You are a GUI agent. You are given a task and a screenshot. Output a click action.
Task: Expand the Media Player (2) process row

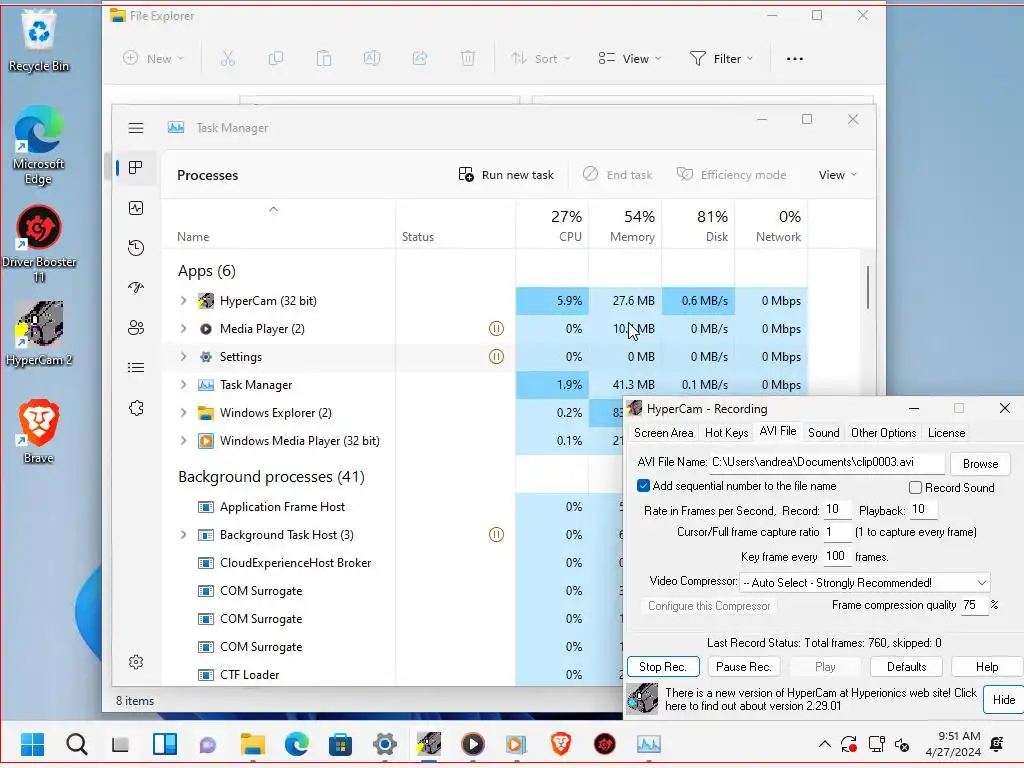pyautogui.click(x=184, y=328)
